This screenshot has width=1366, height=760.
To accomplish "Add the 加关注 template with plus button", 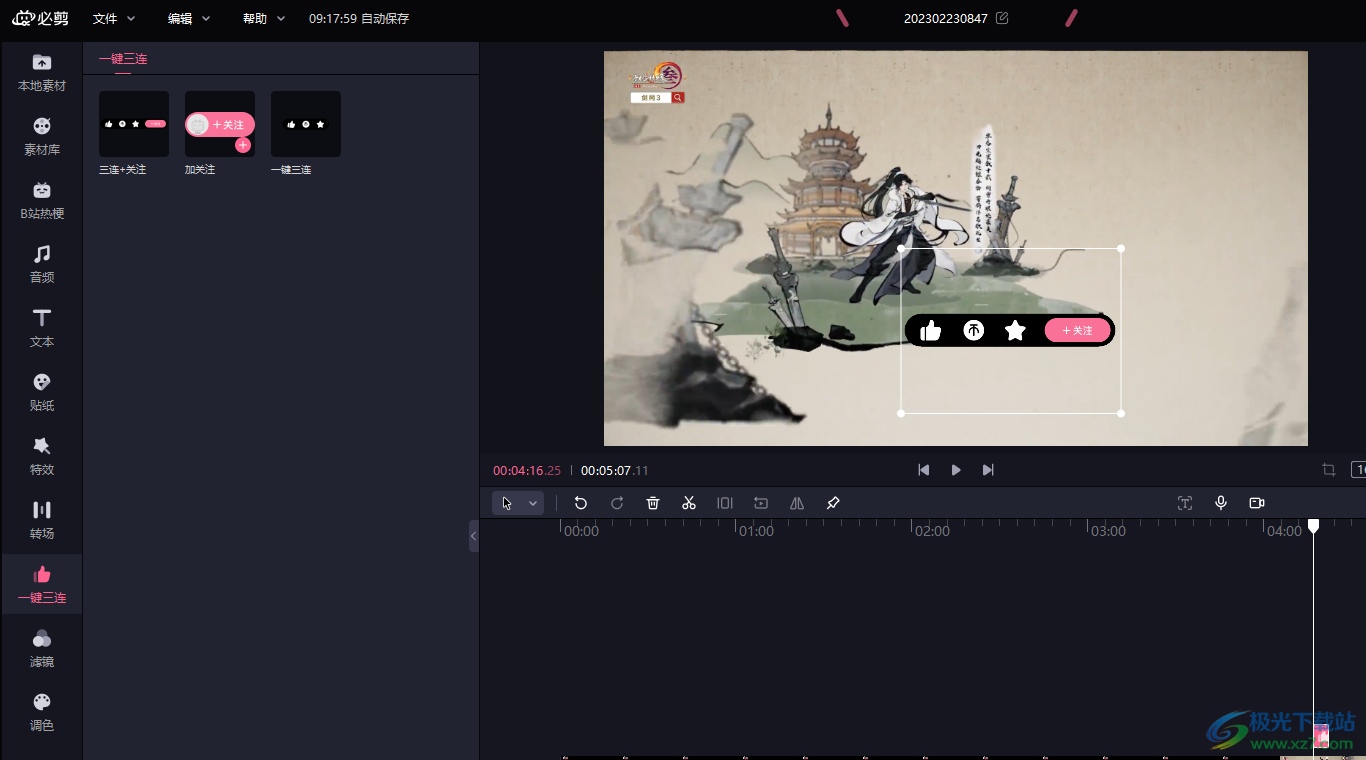I will [x=243, y=145].
